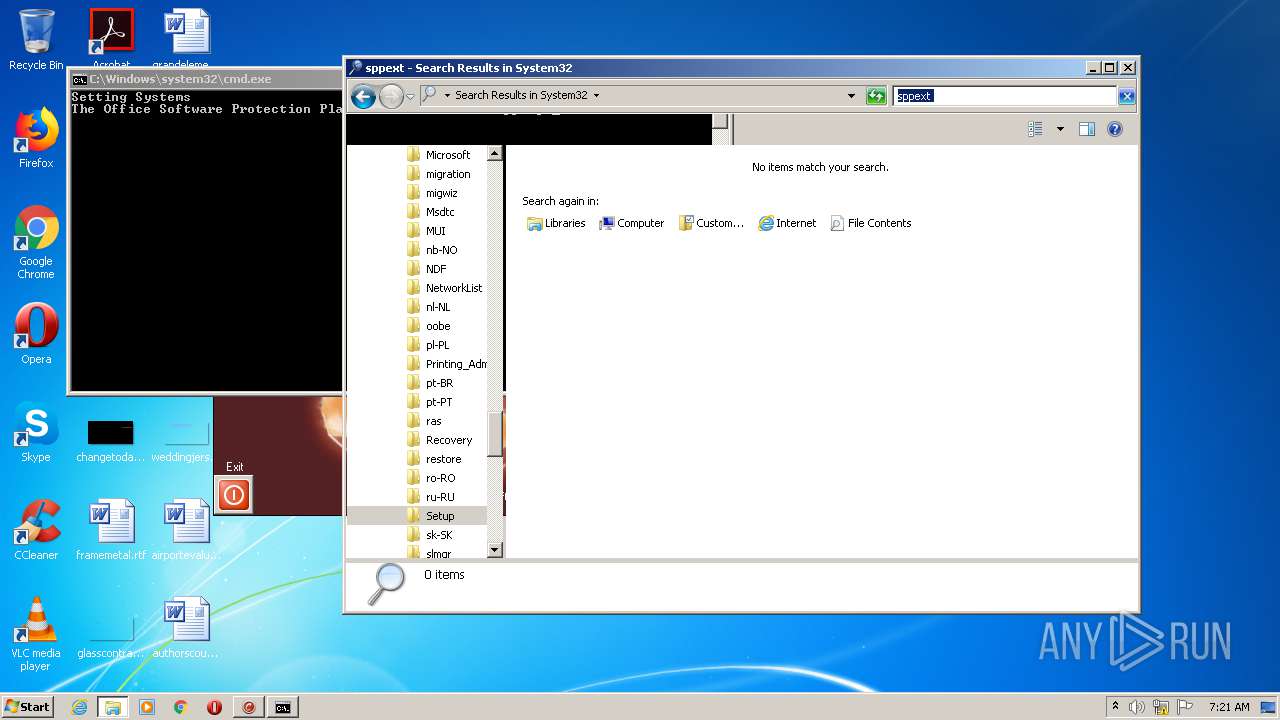Select the Firefox desktop icon
The width and height of the screenshot is (1280, 720).
pos(36,138)
